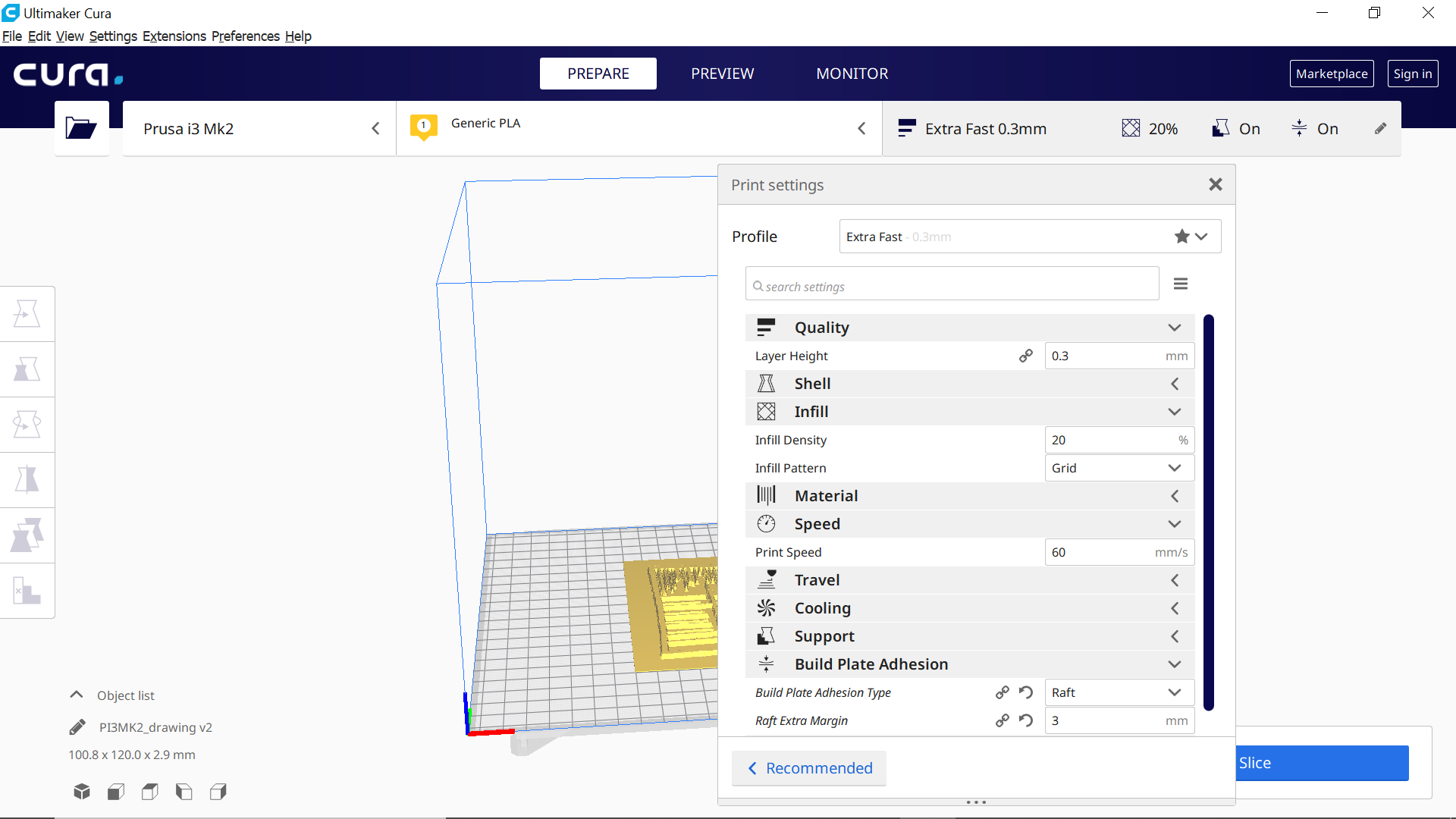
Task: Click the Sign in button
Action: pyautogui.click(x=1413, y=74)
